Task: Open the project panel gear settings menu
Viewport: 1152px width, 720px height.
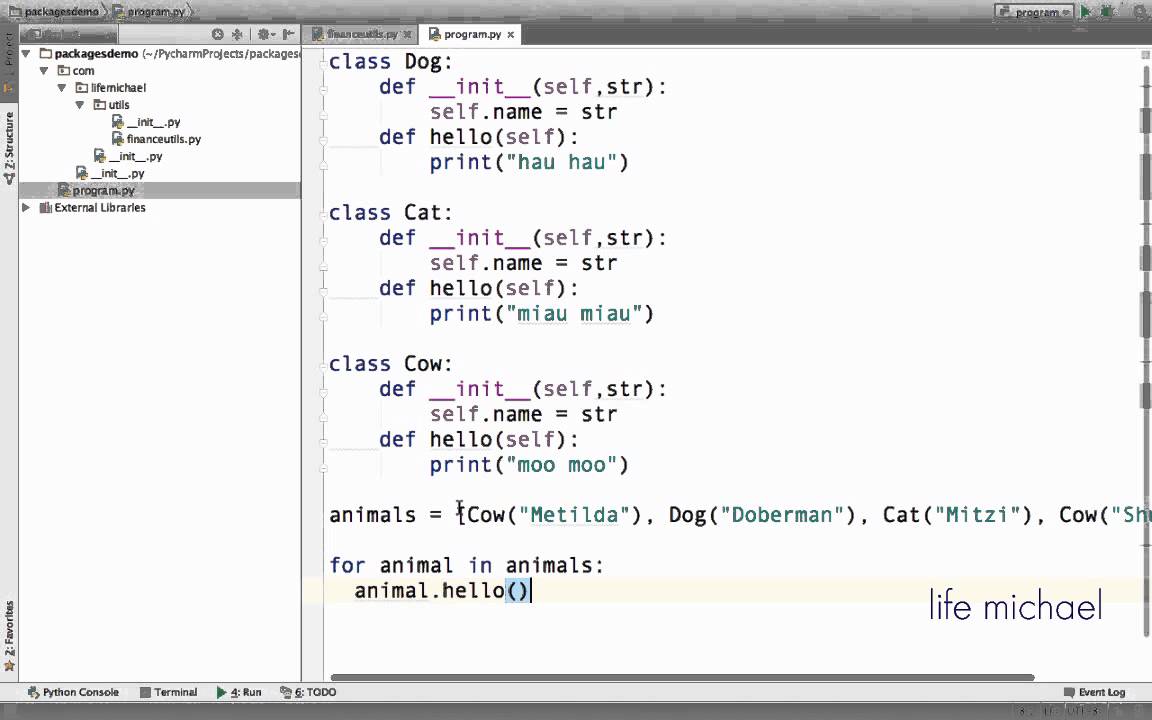Action: click(x=265, y=35)
